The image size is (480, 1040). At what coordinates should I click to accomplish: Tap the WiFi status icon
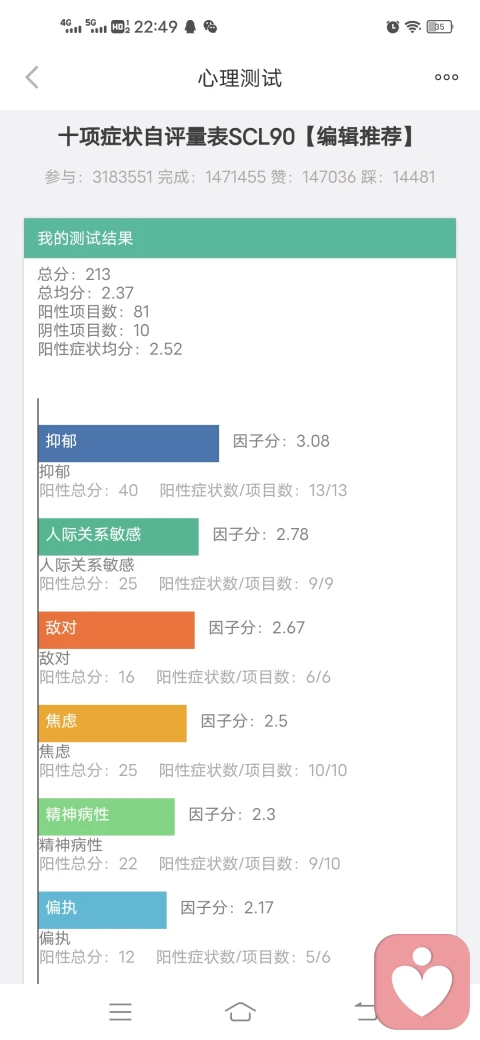pos(413,27)
